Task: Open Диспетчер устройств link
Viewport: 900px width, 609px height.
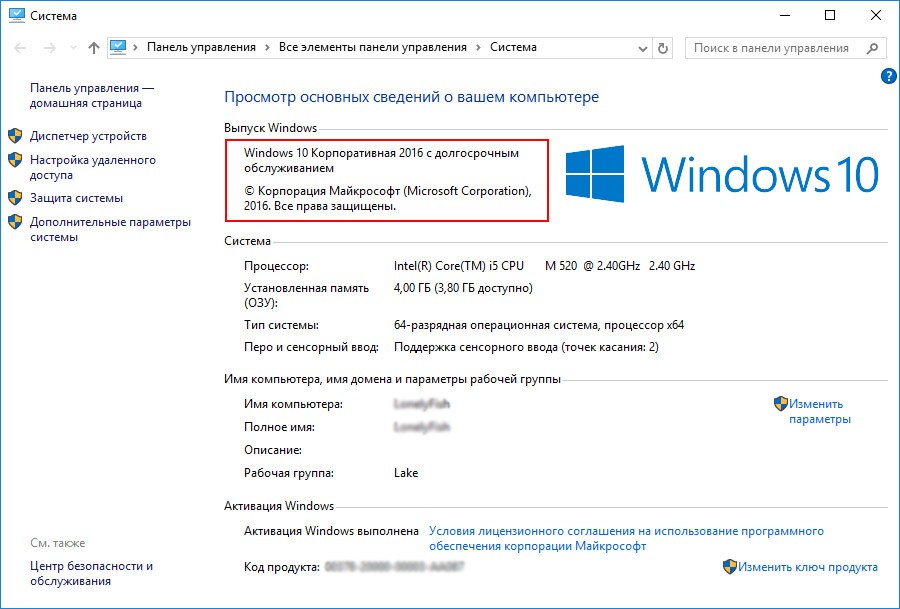Action: coord(88,136)
